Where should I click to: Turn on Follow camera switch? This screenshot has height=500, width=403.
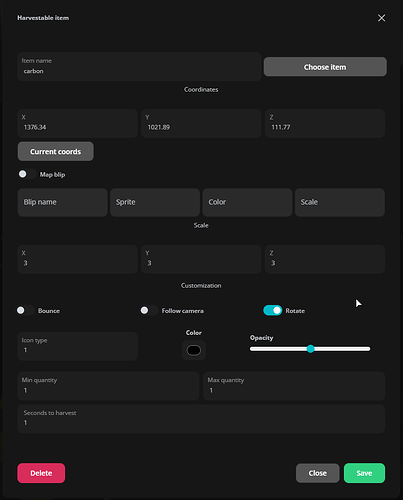pos(149,310)
